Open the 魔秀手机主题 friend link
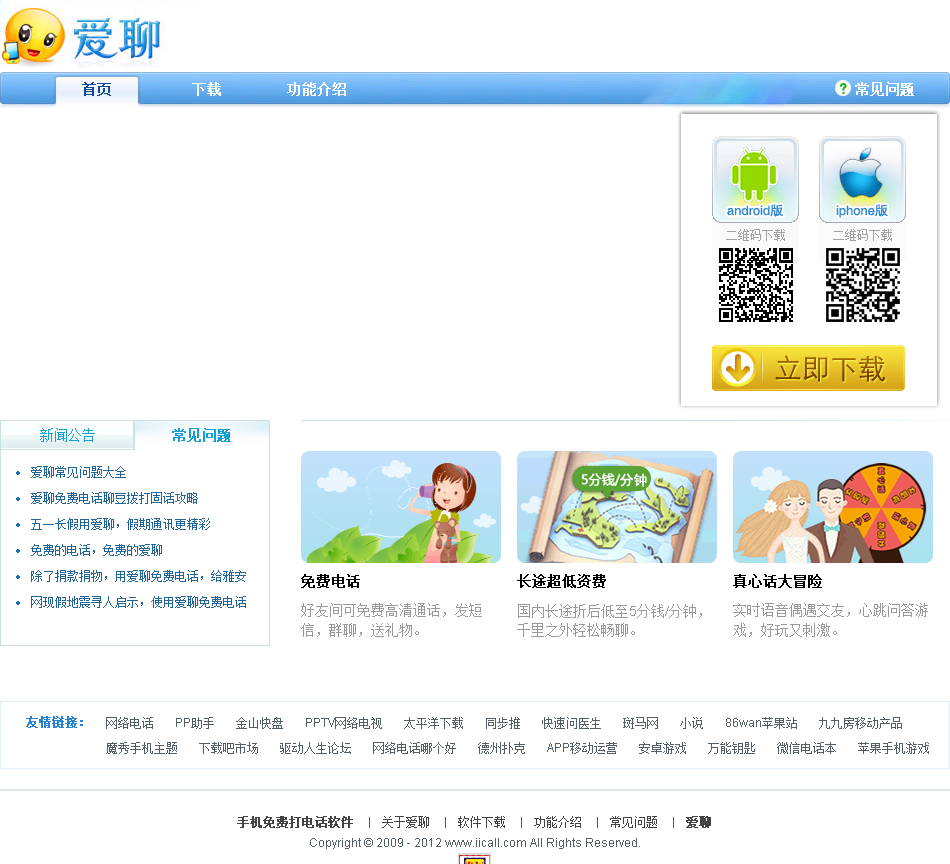This screenshot has width=950, height=864. pyautogui.click(x=142, y=748)
